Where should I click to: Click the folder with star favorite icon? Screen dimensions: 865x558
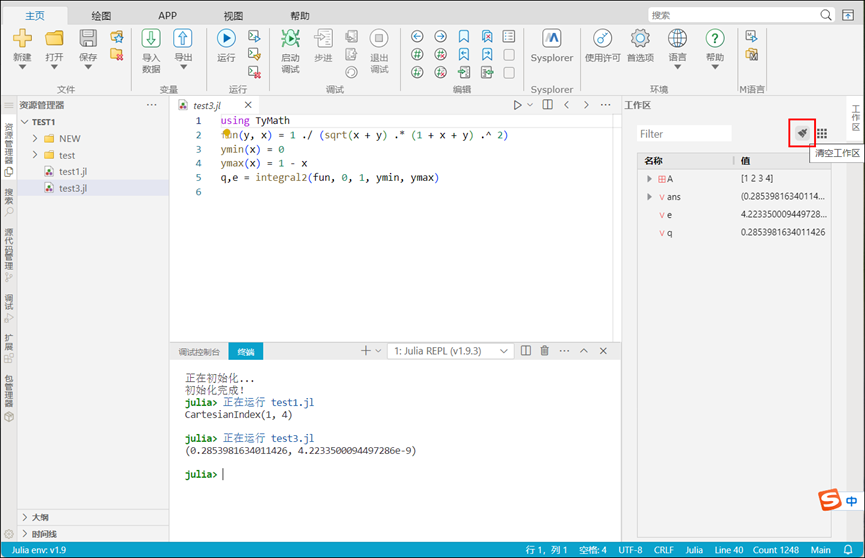point(116,37)
